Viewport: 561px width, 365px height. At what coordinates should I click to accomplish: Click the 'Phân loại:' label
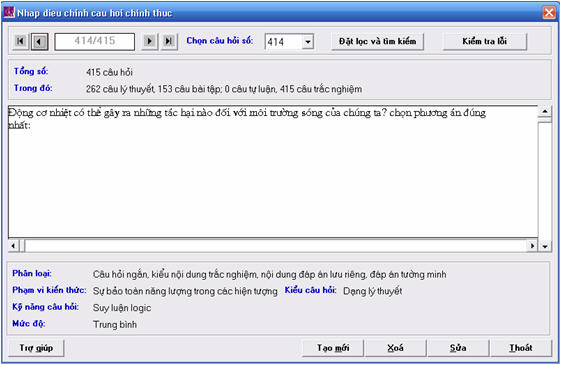pyautogui.click(x=32, y=273)
